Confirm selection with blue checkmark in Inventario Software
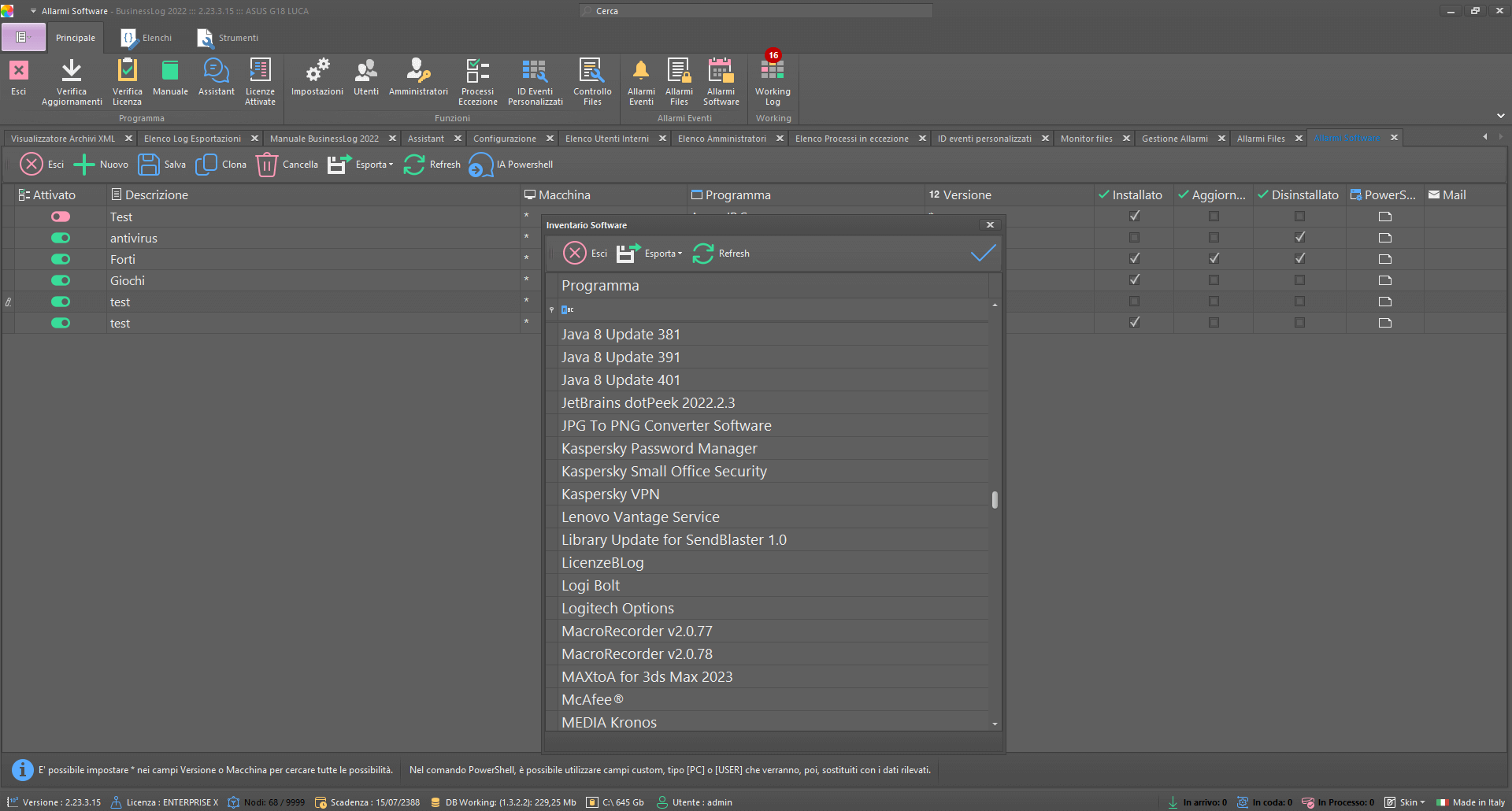The width and height of the screenshot is (1512, 811). [x=983, y=254]
